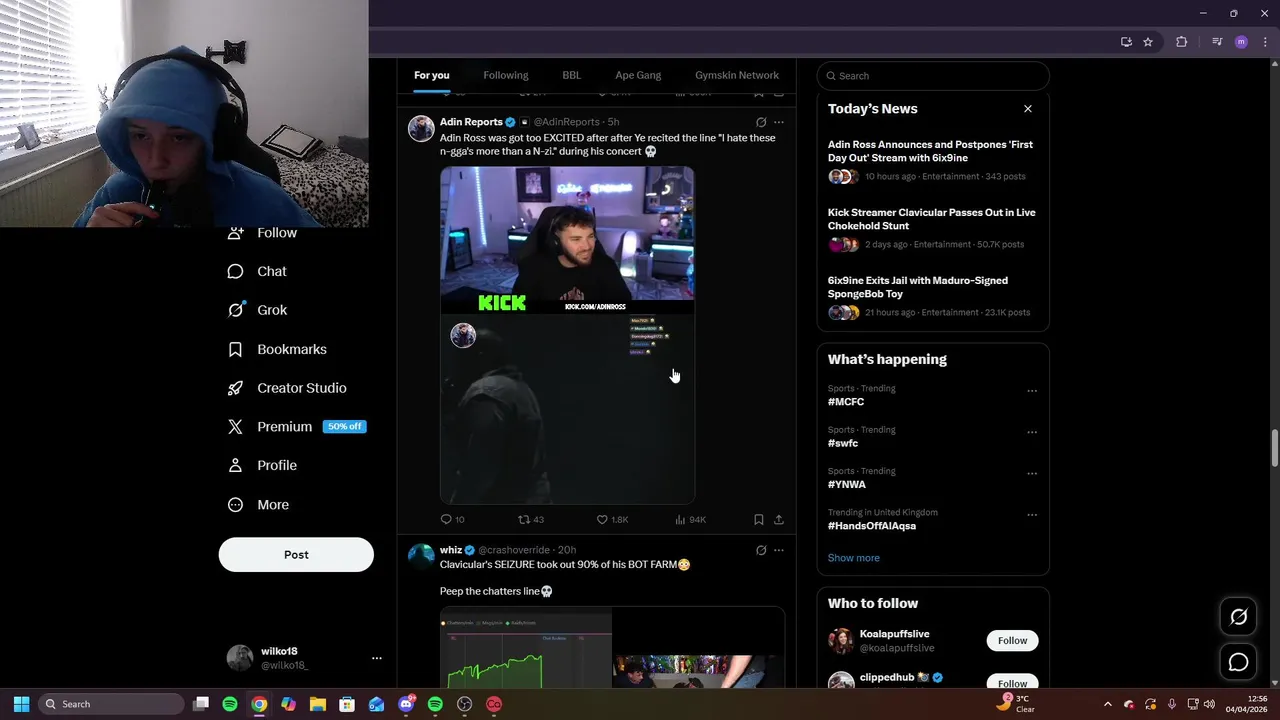Open the floating messages button
Screen dimensions: 1280x720
(x=1238, y=662)
